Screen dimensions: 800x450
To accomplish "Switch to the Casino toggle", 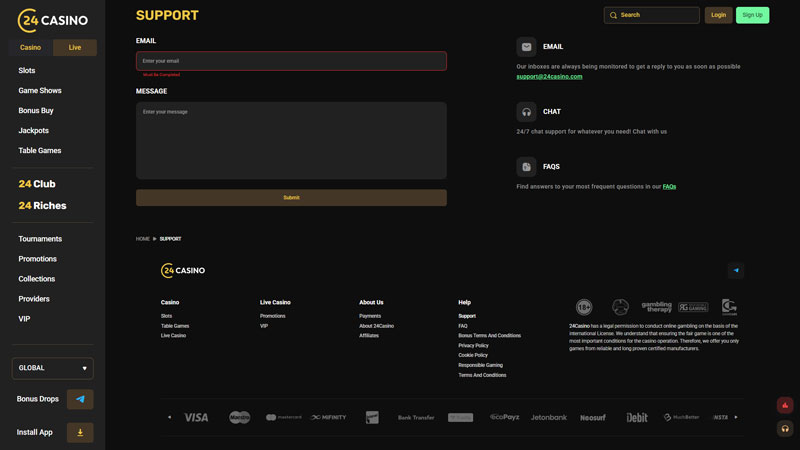I will pyautogui.click(x=31, y=48).
